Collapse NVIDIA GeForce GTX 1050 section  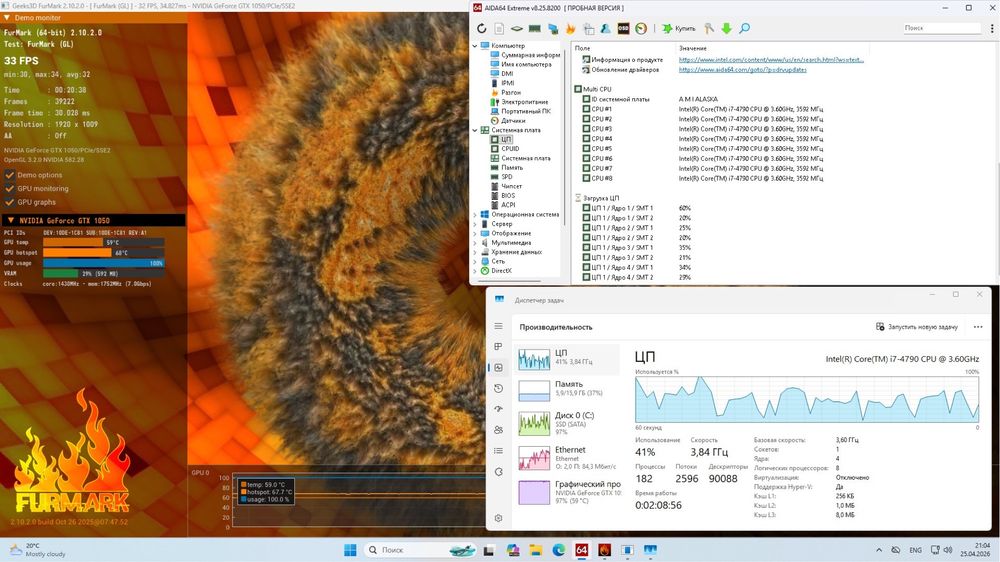pos(11,220)
